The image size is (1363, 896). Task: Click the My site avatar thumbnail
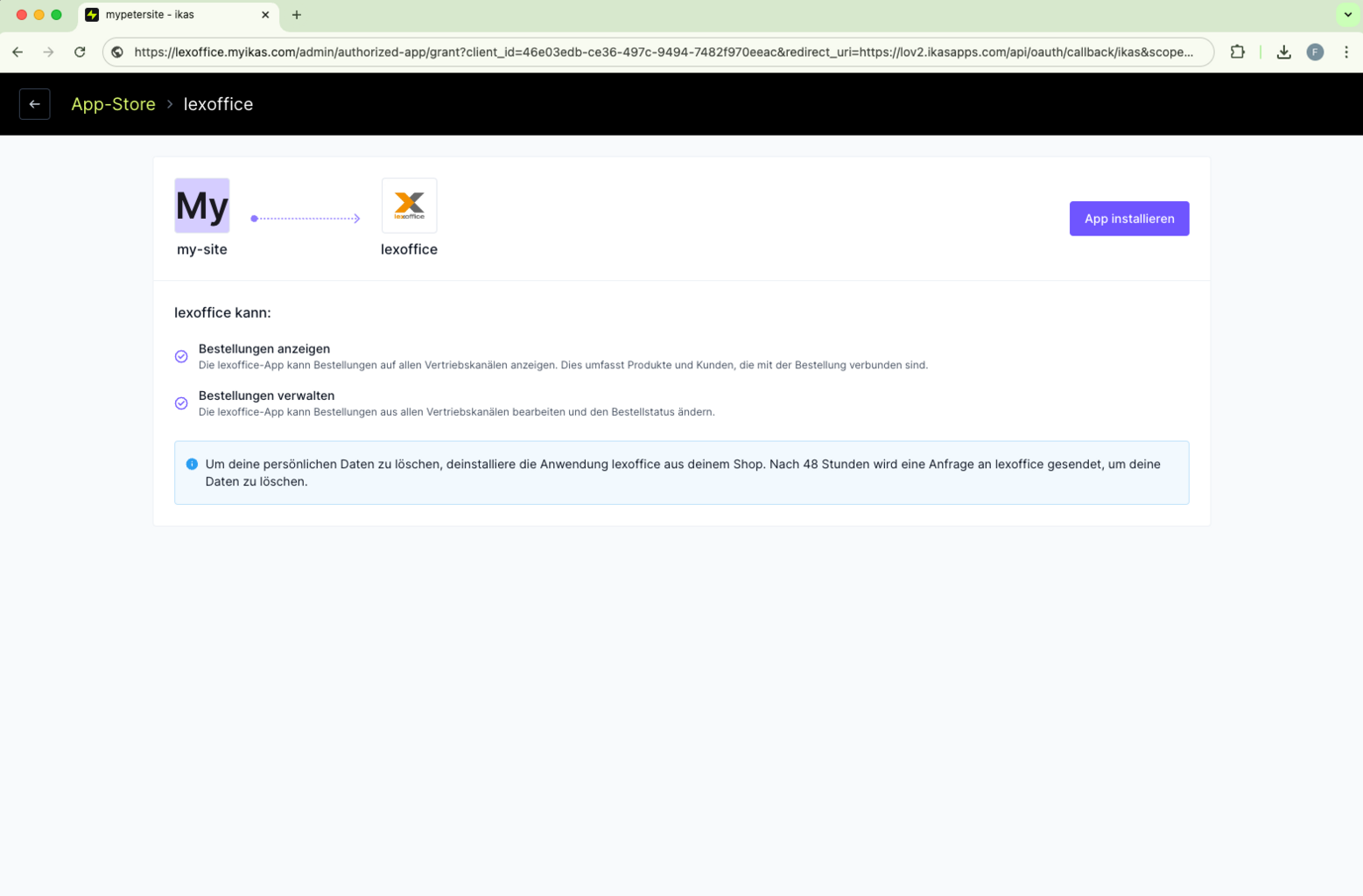pos(202,206)
